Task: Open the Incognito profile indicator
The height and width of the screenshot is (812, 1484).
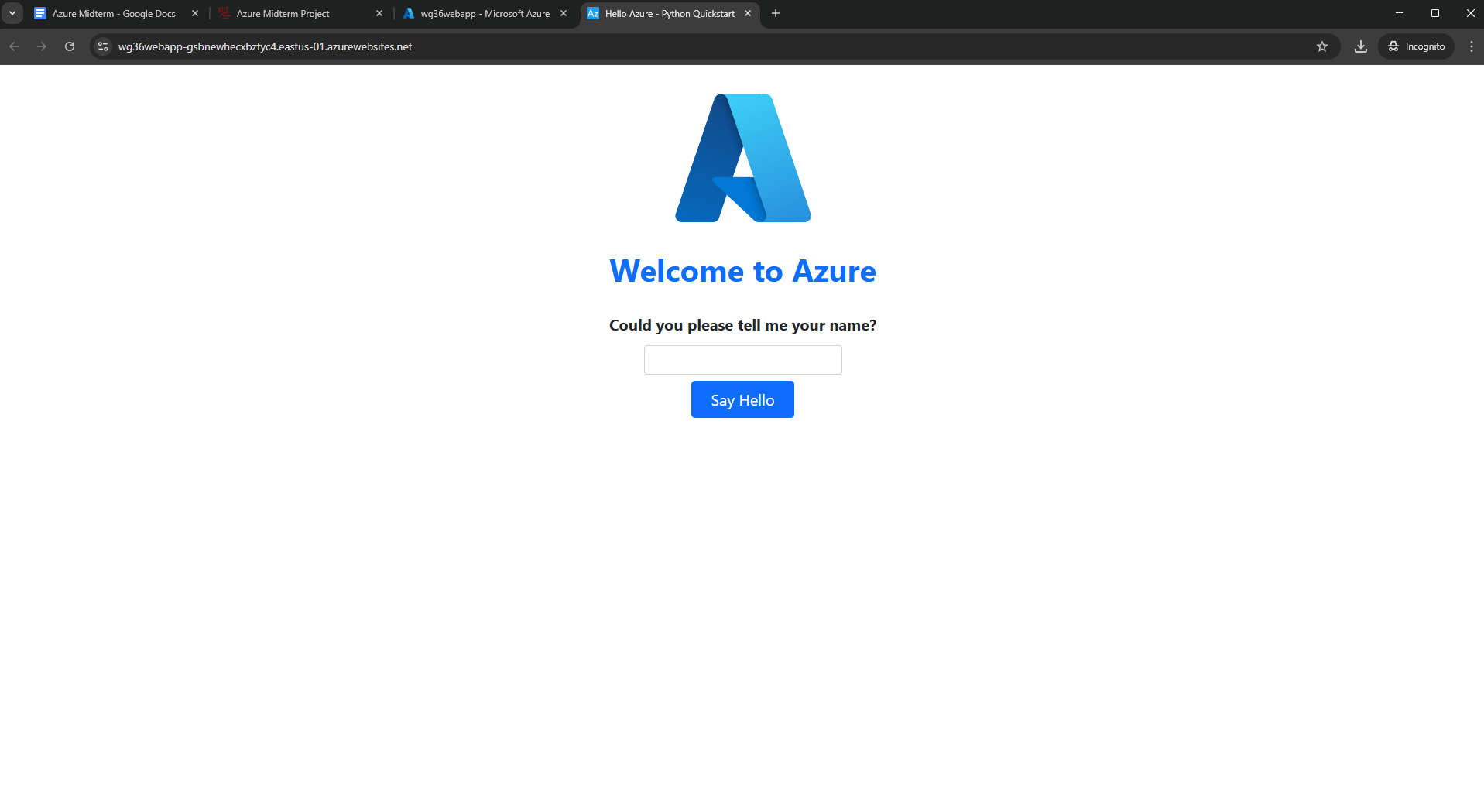Action: (1416, 46)
